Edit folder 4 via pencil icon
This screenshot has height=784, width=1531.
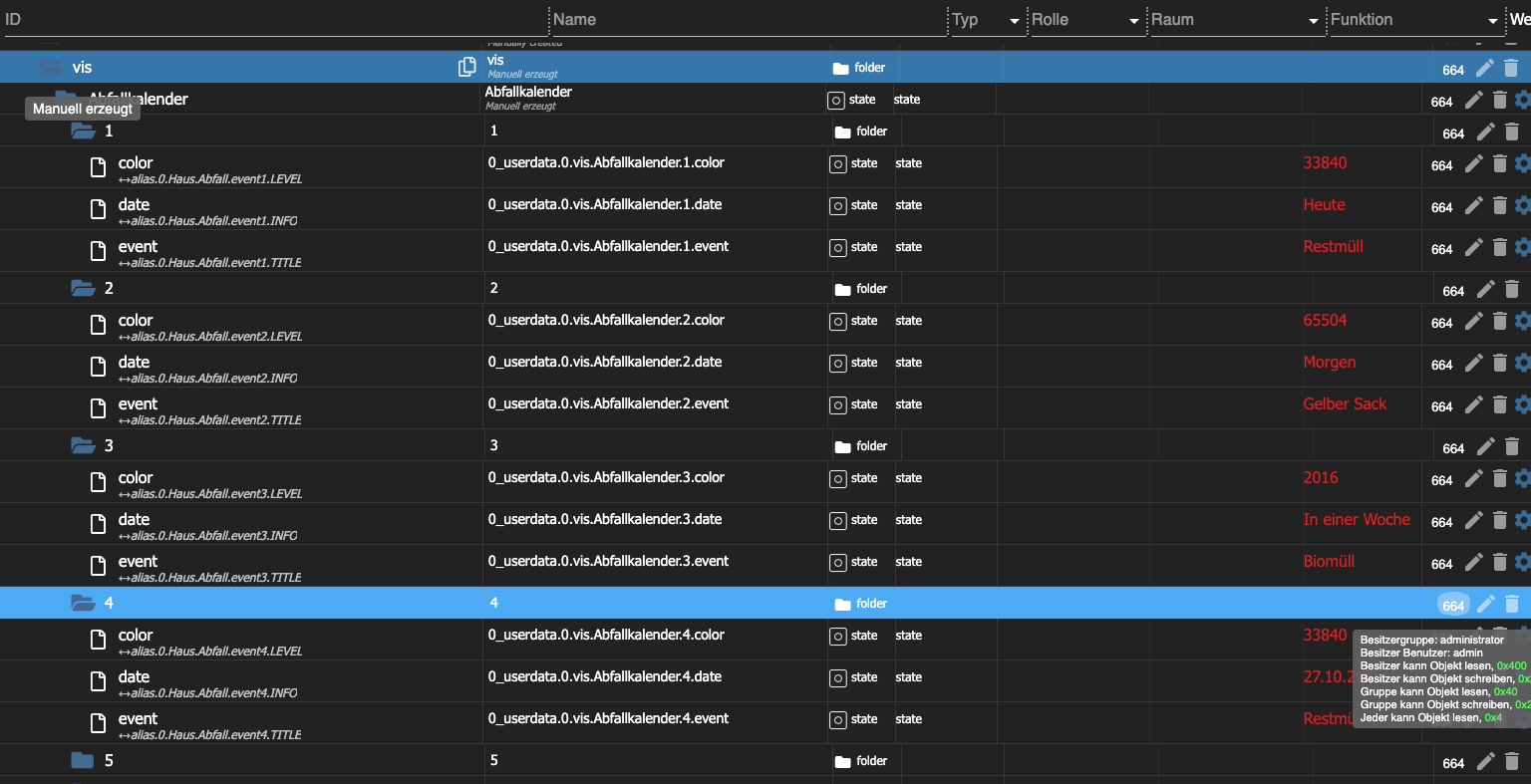(1485, 604)
